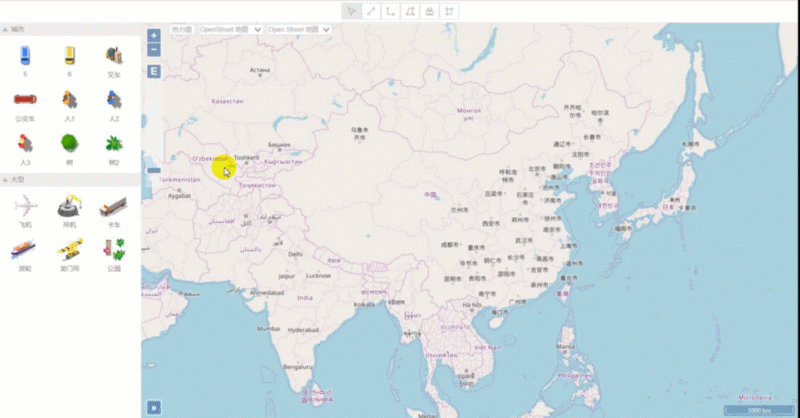
Task: Select the 人3 person item
Action: [x=25, y=143]
